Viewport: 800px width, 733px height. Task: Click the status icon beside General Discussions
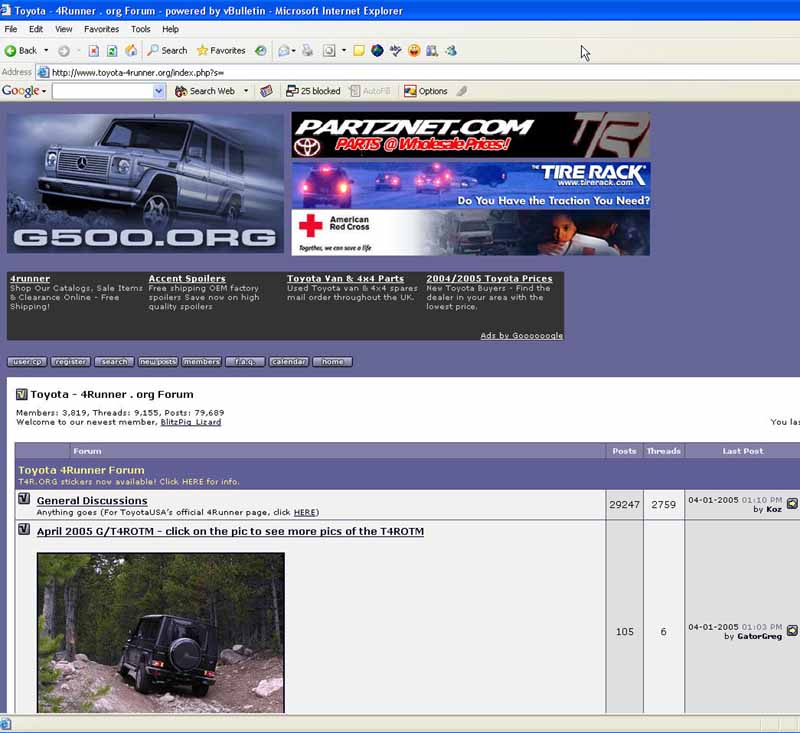pos(24,499)
